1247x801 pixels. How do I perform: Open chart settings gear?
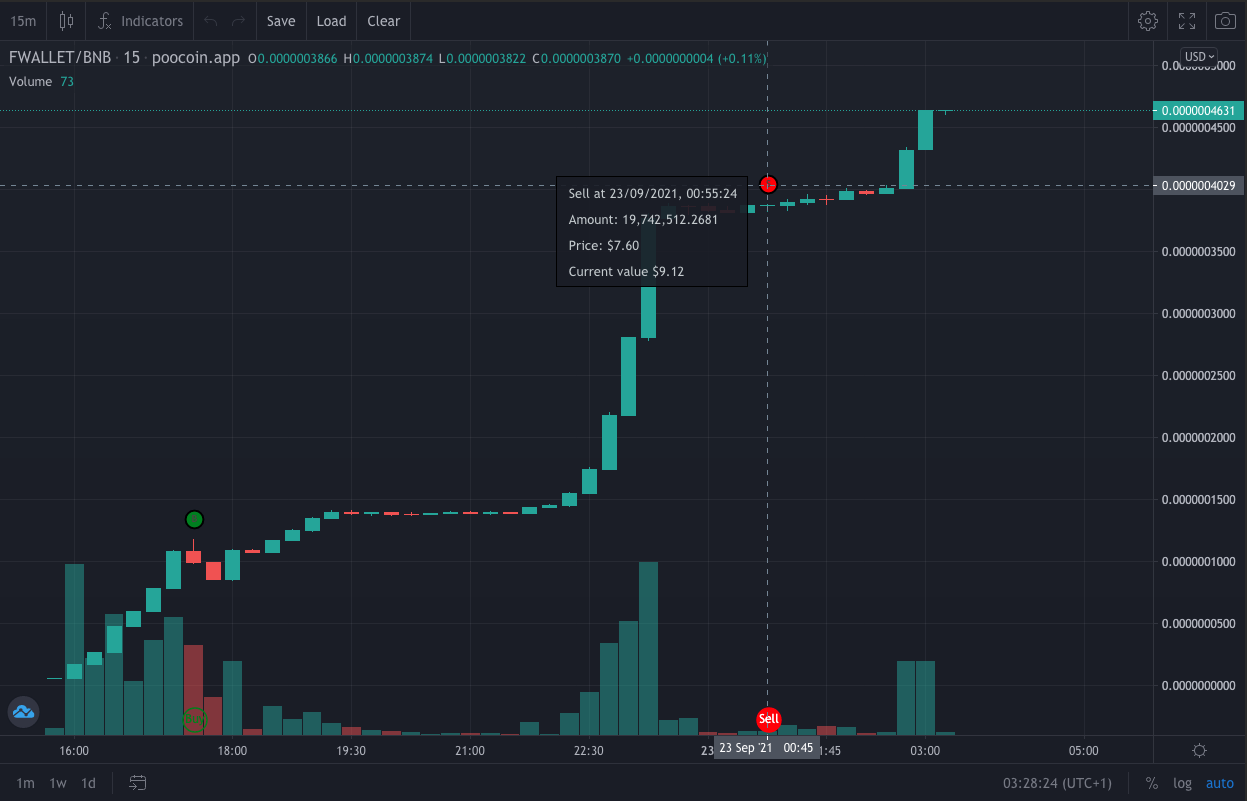(1148, 20)
